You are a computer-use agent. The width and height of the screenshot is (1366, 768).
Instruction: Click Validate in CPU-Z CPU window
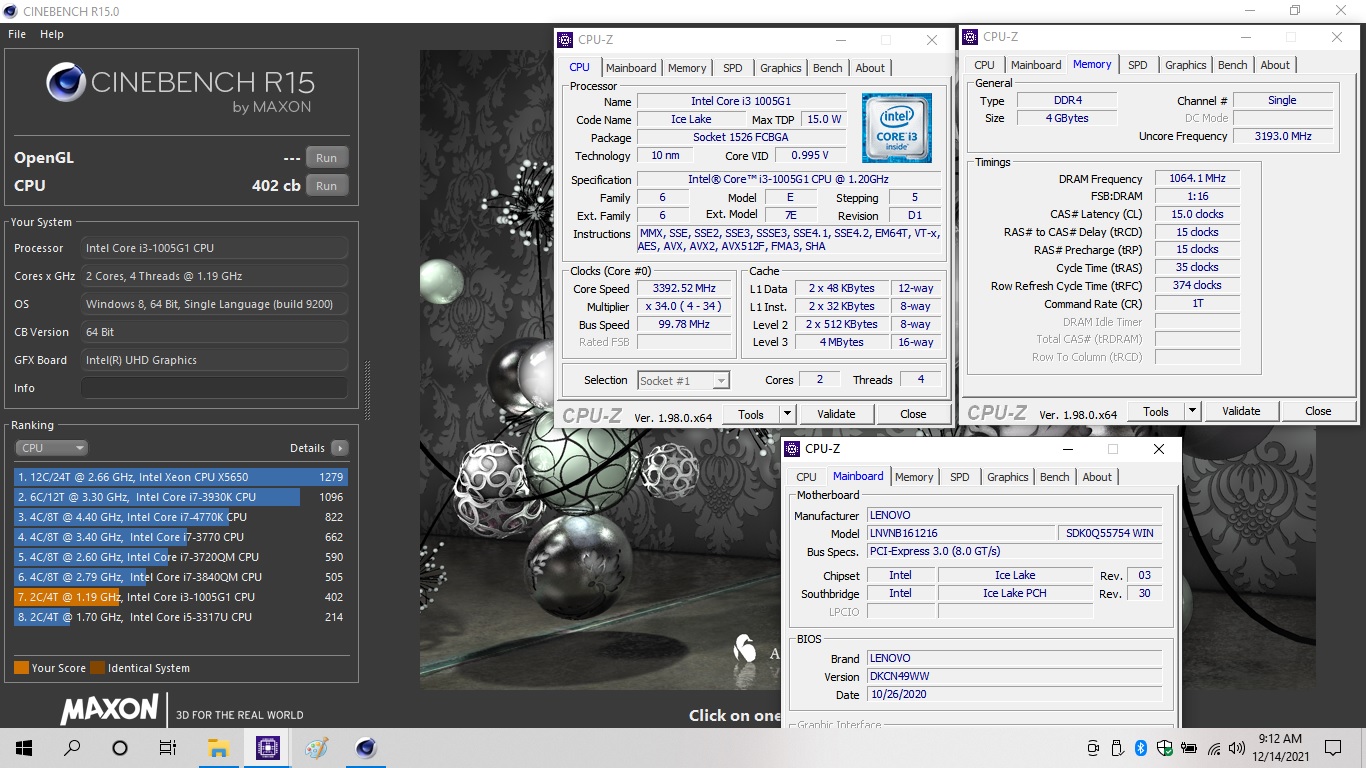point(836,414)
